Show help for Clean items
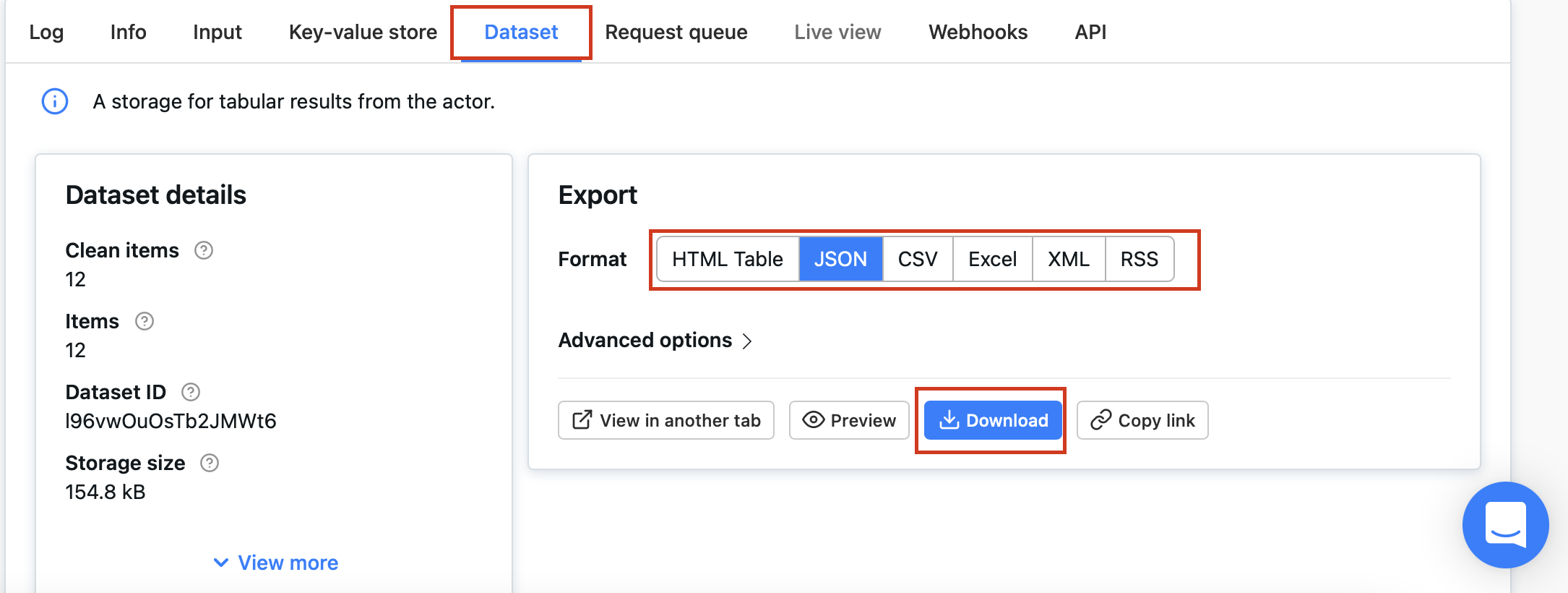Screen dimensions: 1568x593 tap(204, 250)
